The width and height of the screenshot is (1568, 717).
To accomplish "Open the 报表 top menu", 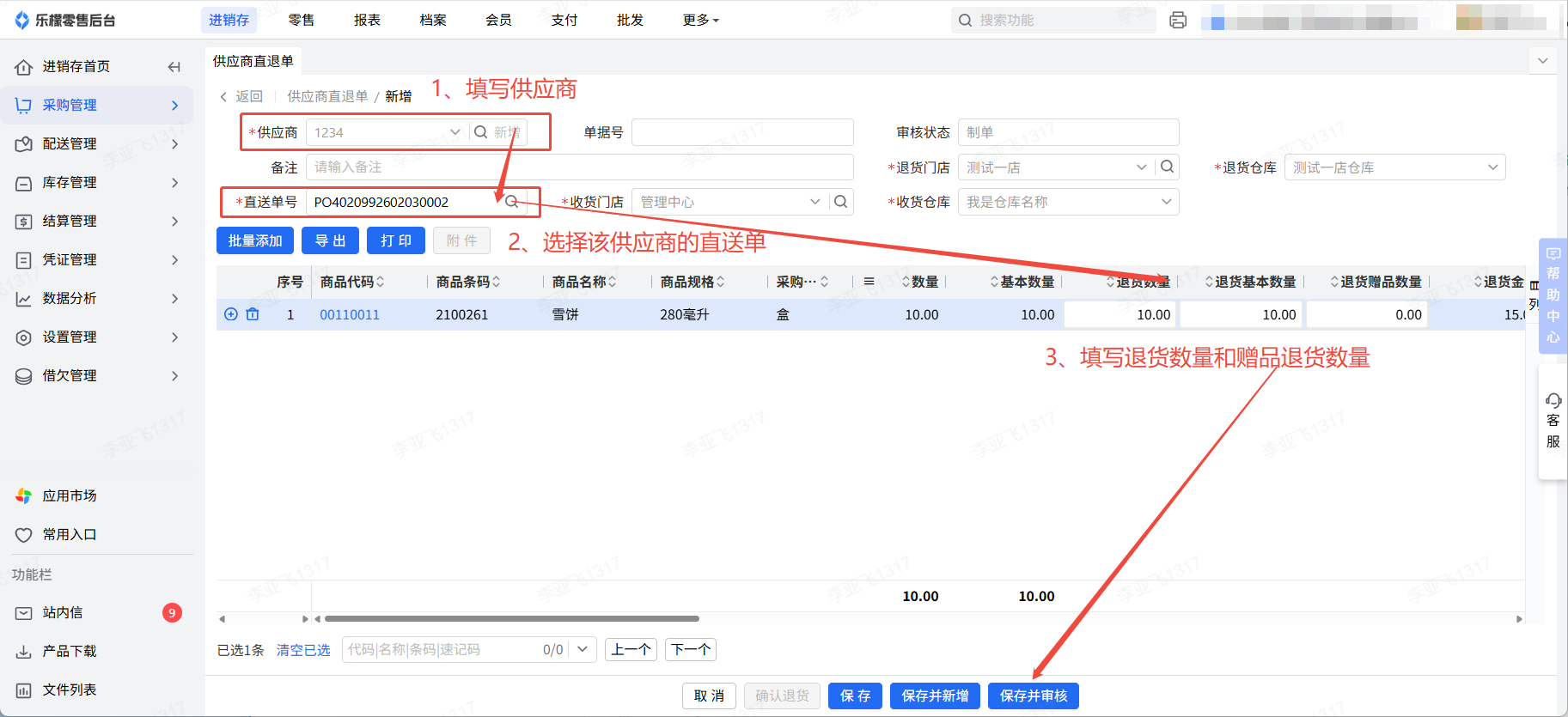I will (x=367, y=20).
